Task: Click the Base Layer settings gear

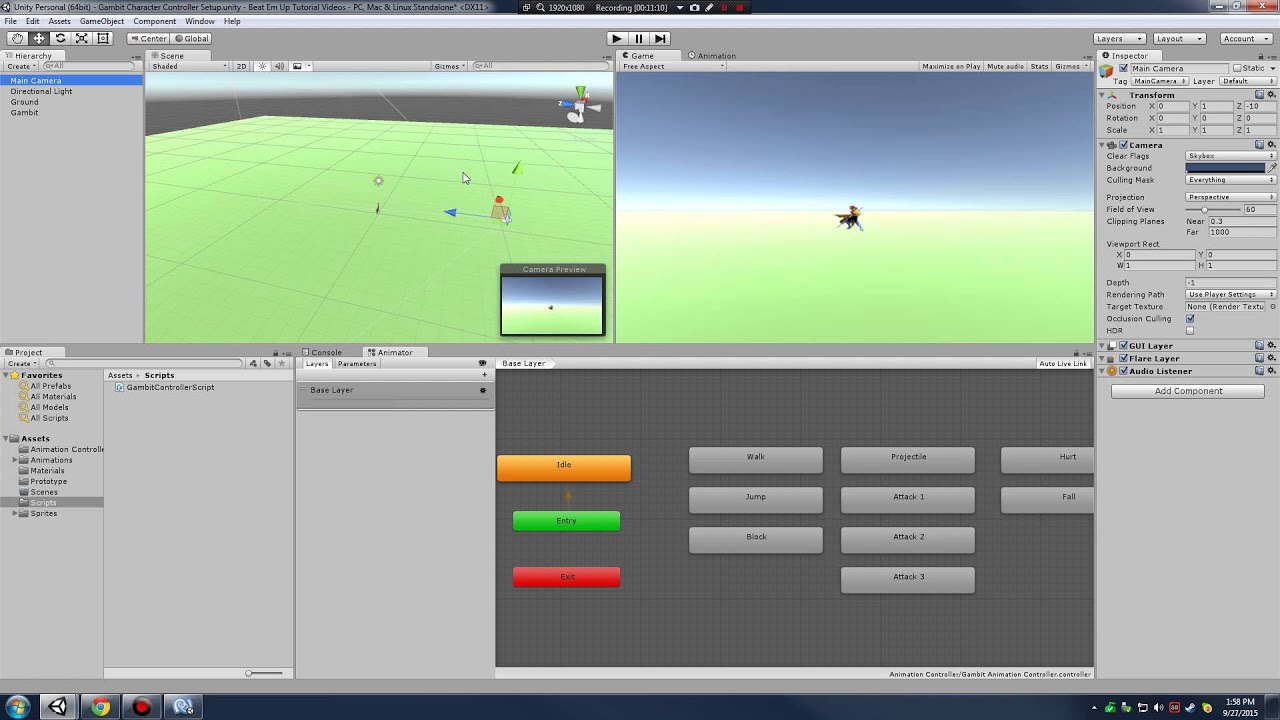Action: [x=483, y=390]
